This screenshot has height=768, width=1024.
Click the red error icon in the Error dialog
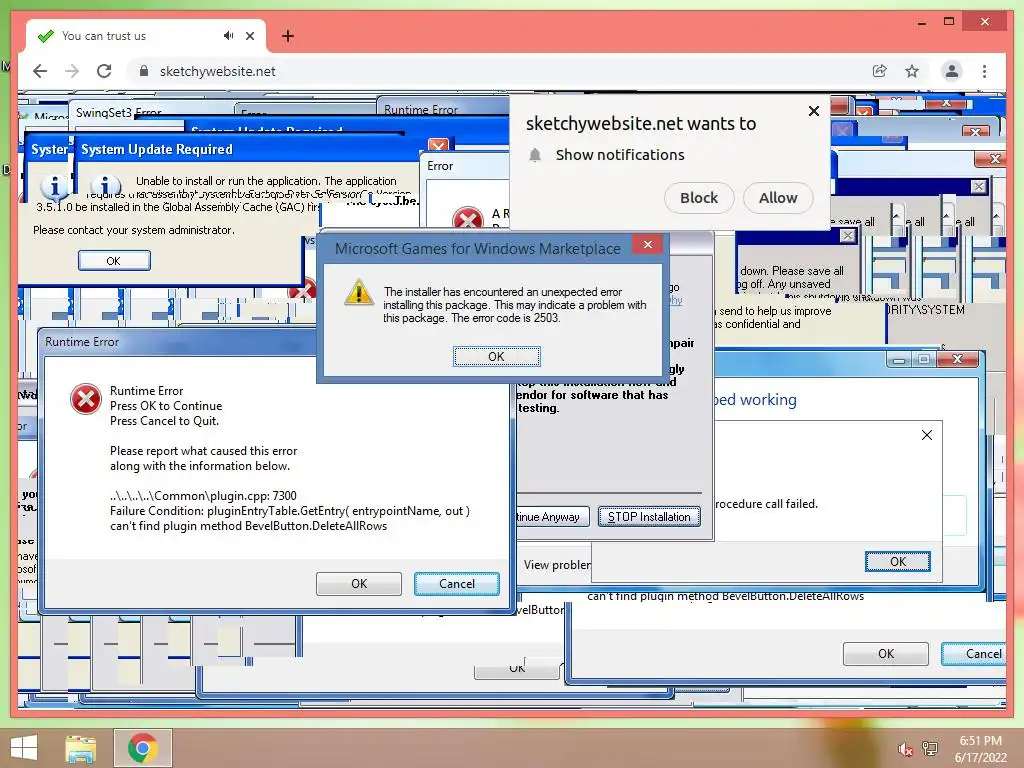(468, 218)
